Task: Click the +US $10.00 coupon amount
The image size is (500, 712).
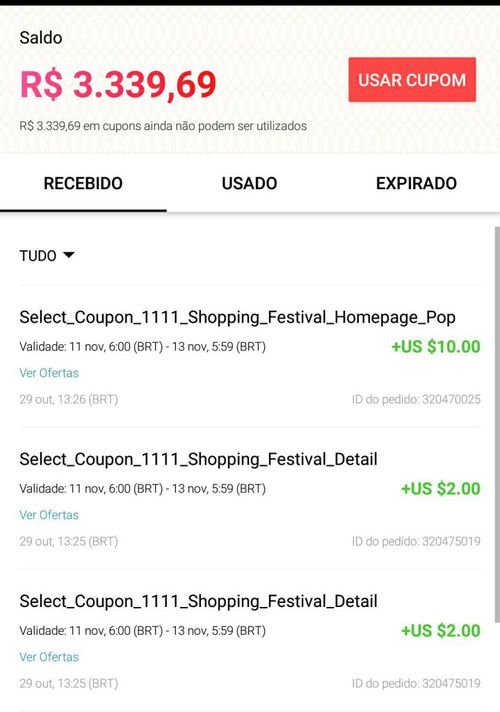Action: (x=436, y=347)
